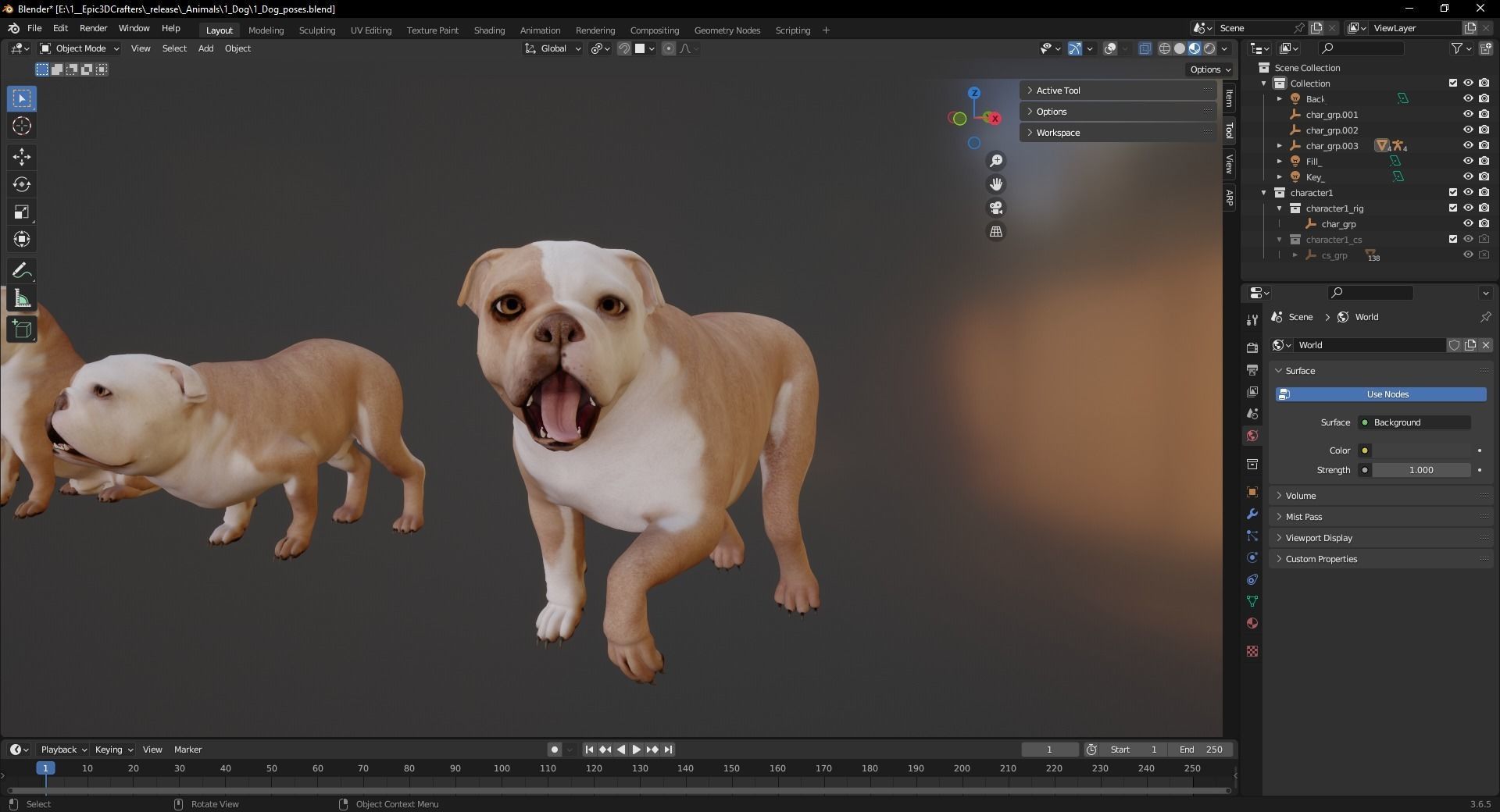
Task: Open the Modifiers wrench tab icon
Action: click(x=1252, y=514)
